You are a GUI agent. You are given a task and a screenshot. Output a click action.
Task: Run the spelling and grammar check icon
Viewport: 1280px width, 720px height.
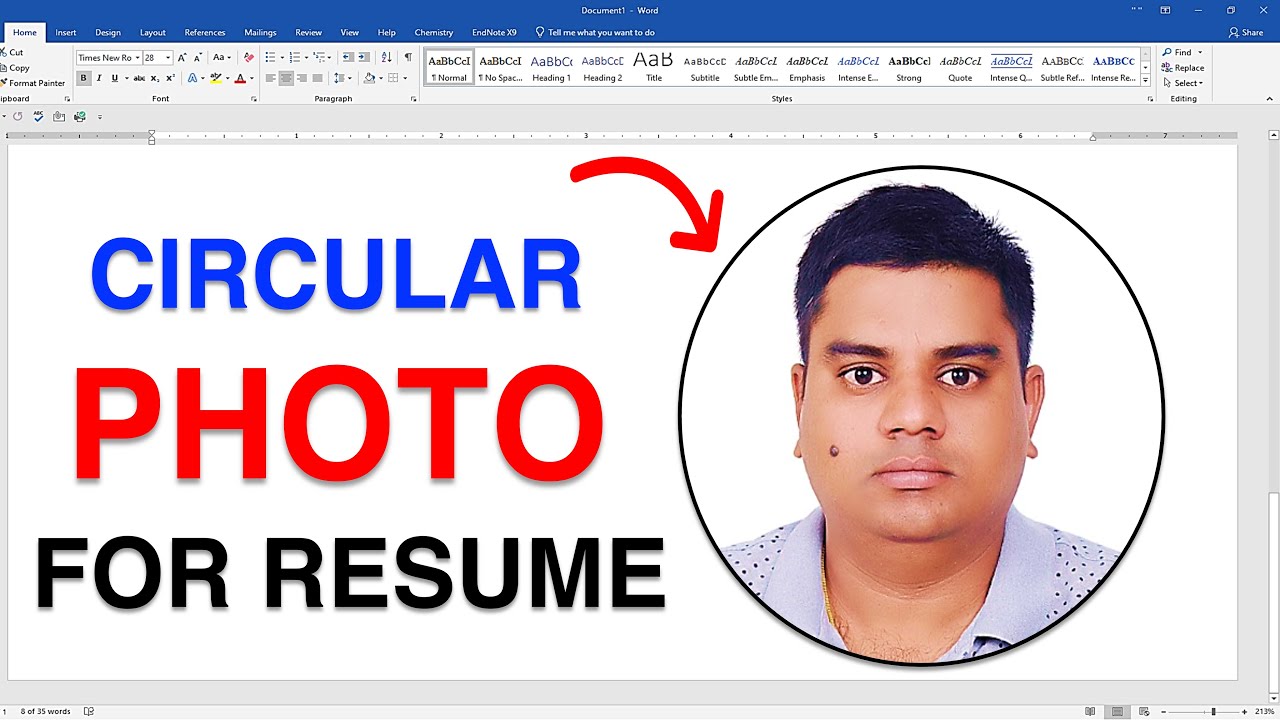click(x=38, y=116)
